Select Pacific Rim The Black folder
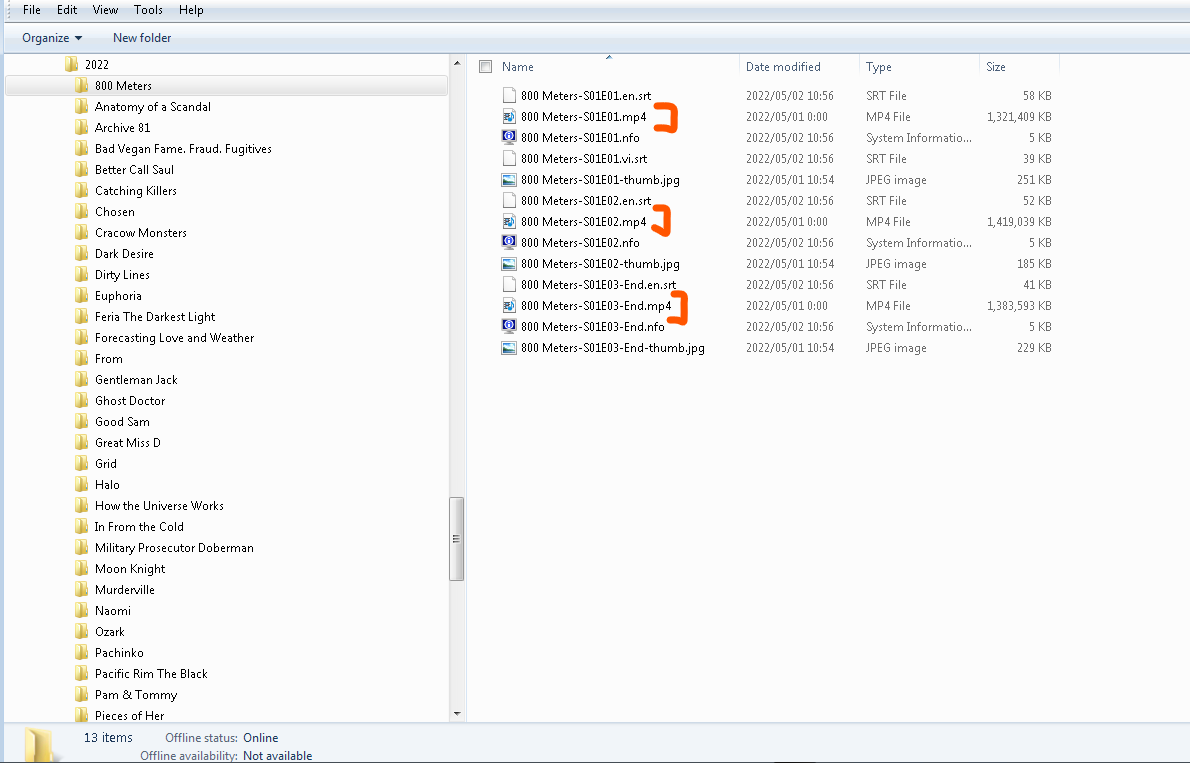 (151, 673)
